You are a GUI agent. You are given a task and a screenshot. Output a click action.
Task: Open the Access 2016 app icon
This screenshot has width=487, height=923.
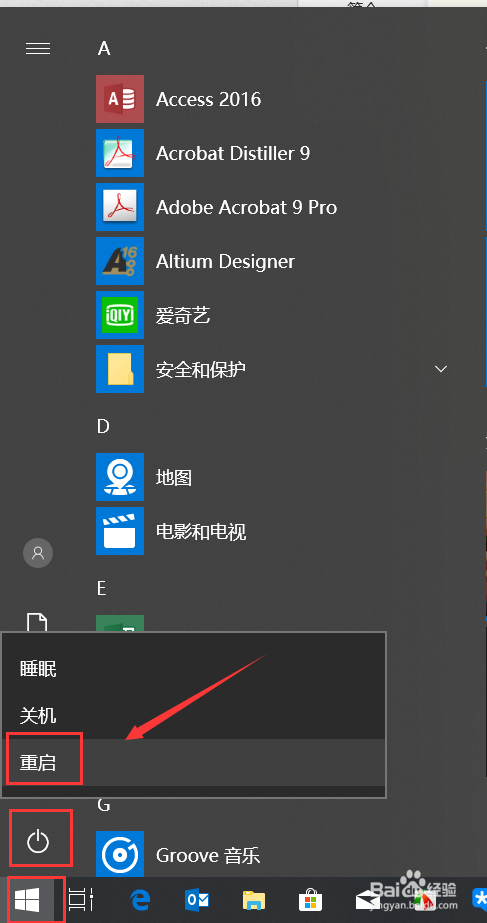tap(120, 99)
